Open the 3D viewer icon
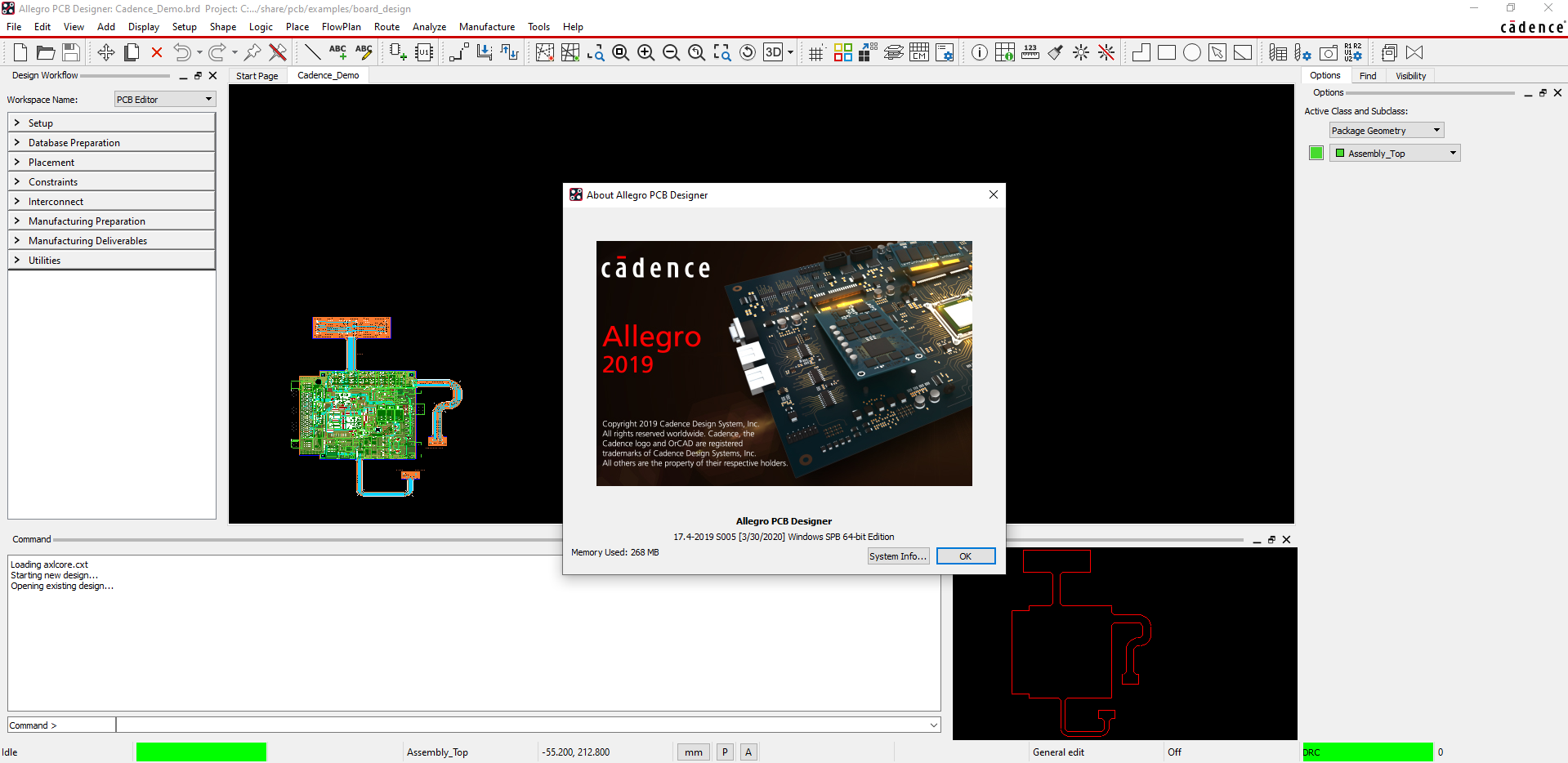Image resolution: width=1568 pixels, height=763 pixels. coord(773,53)
